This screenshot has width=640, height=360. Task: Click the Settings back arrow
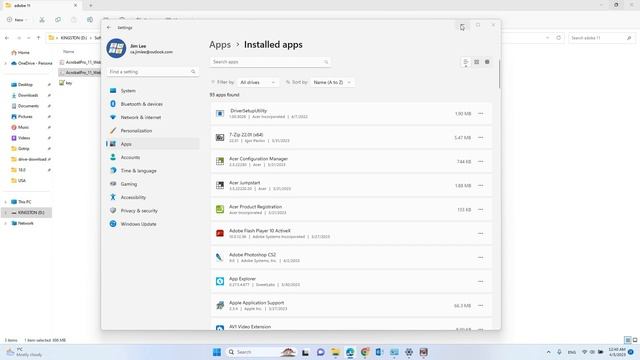coord(109,28)
